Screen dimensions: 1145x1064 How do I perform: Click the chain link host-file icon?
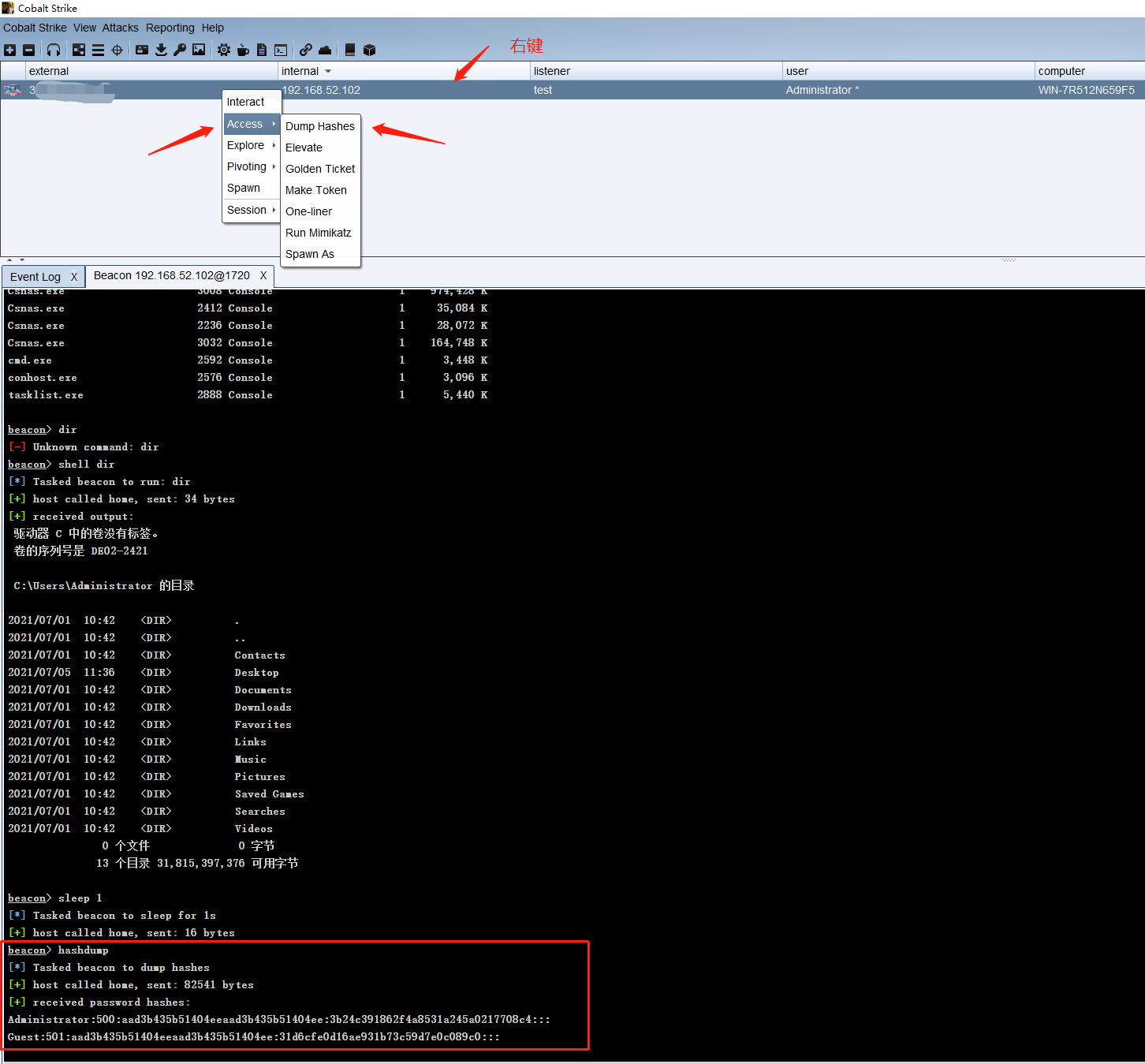pos(306,50)
